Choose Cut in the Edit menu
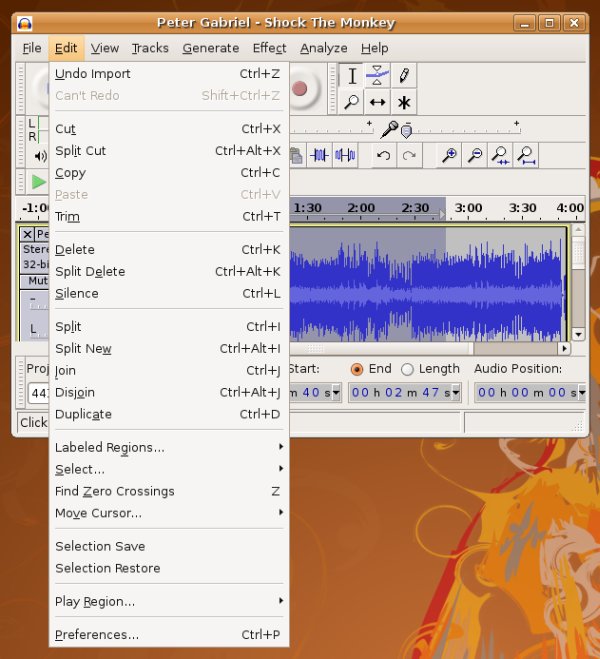 (x=168, y=129)
